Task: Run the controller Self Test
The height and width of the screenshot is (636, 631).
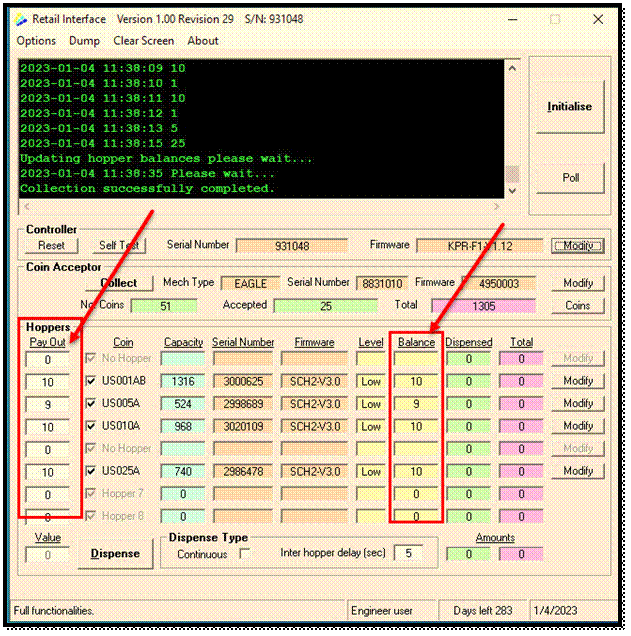Action: [119, 245]
